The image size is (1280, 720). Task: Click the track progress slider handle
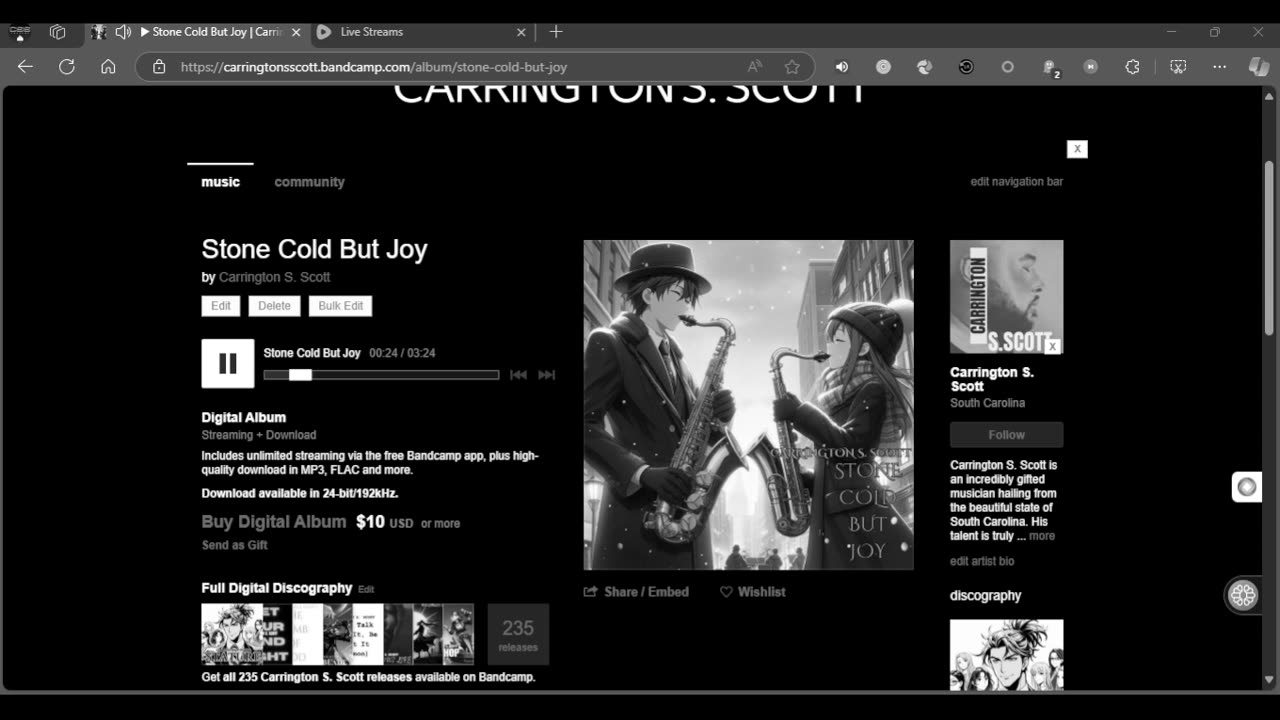(x=300, y=375)
